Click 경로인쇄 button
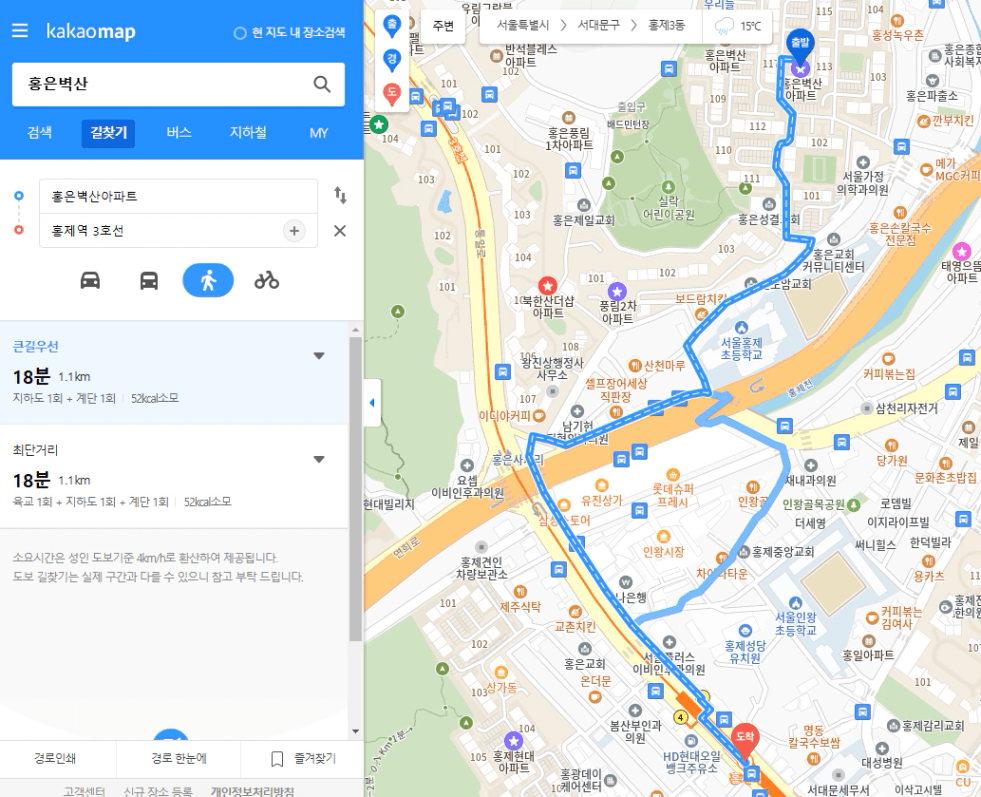The image size is (981, 797). (x=55, y=758)
